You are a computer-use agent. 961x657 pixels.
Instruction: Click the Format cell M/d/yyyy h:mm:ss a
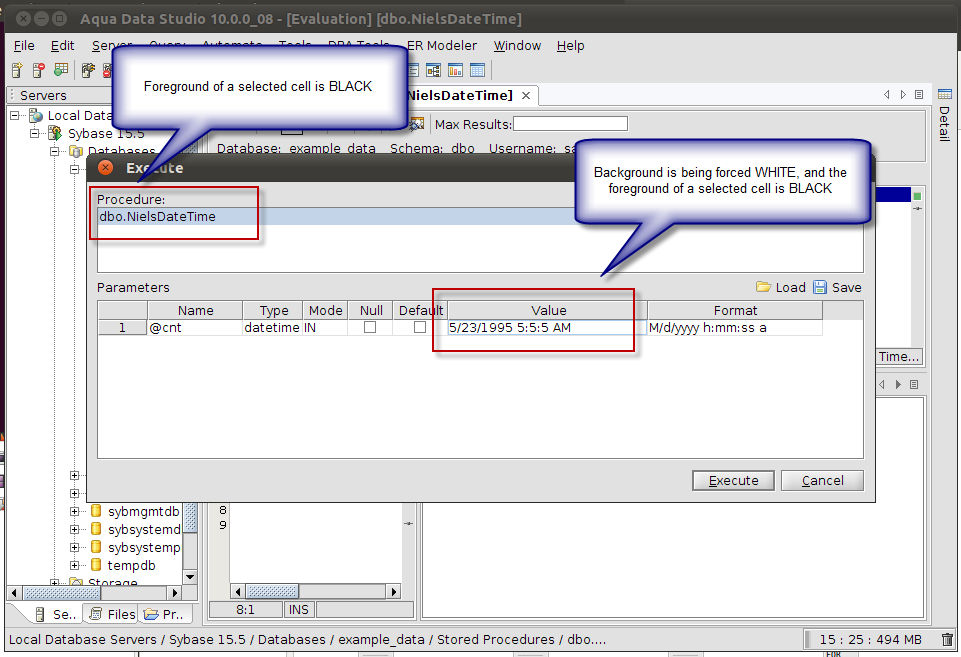pyautogui.click(x=735, y=327)
